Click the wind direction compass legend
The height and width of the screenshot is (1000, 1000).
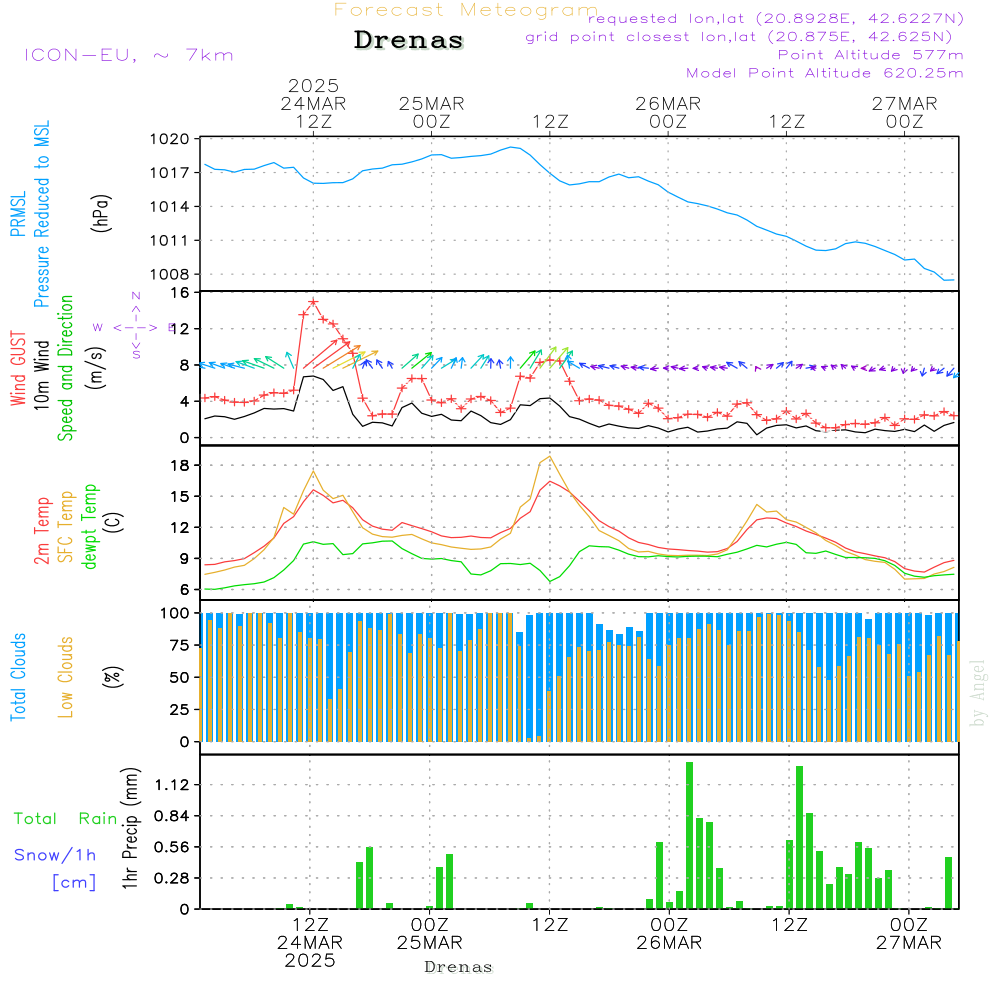pyautogui.click(x=135, y=327)
